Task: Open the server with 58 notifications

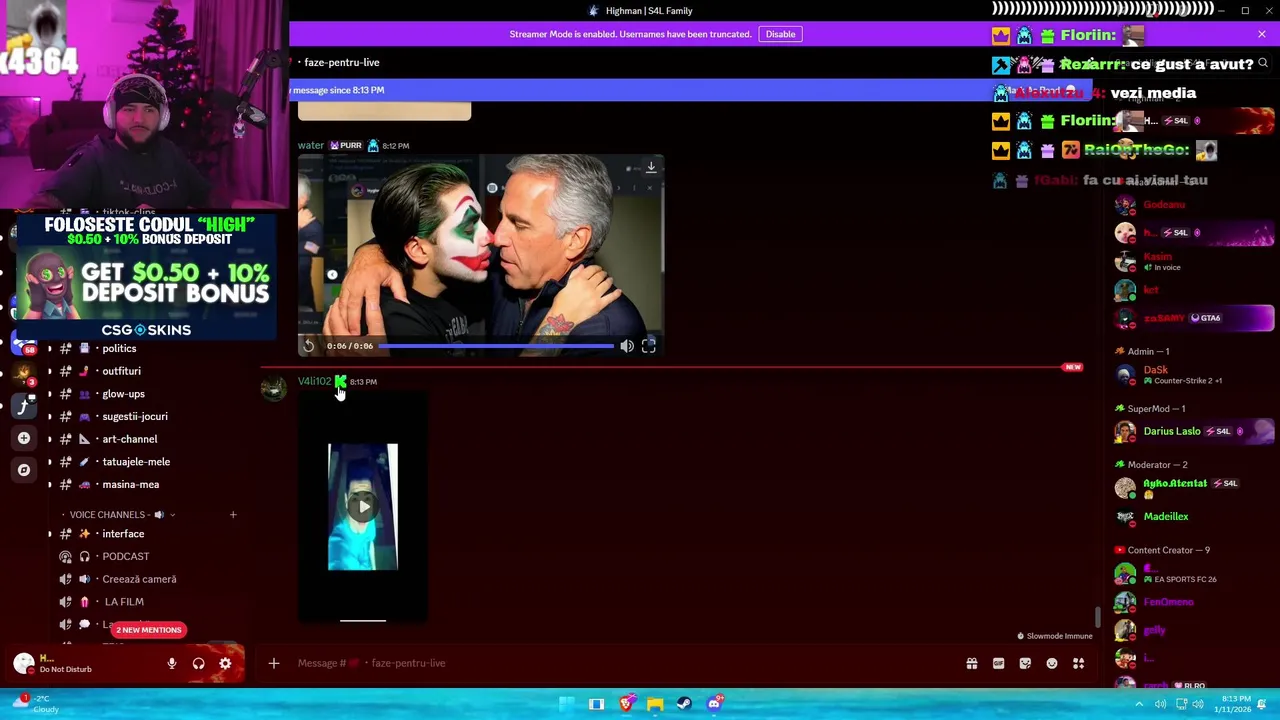Action: tap(24, 345)
